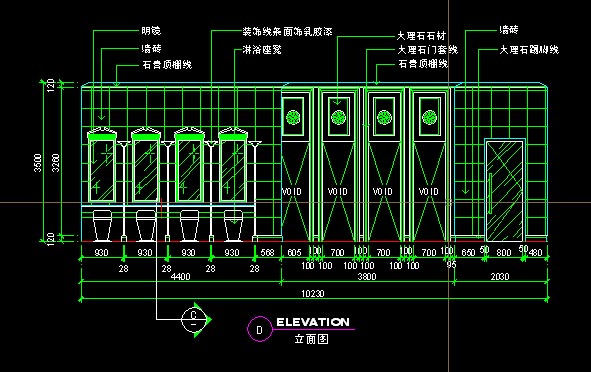Select the vertical 3500 height dimension
The height and width of the screenshot is (372, 591).
(x=38, y=162)
